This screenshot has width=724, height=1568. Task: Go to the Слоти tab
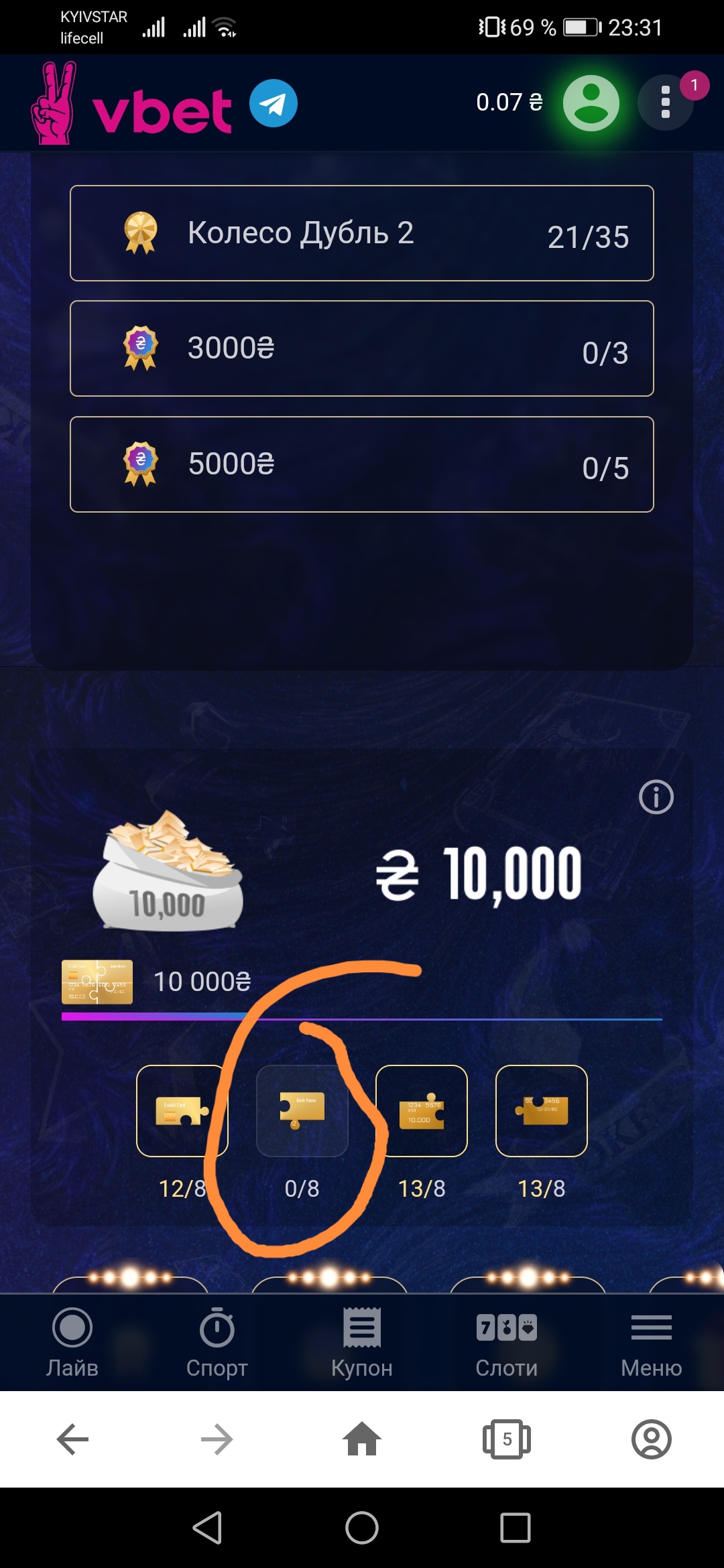507,1343
